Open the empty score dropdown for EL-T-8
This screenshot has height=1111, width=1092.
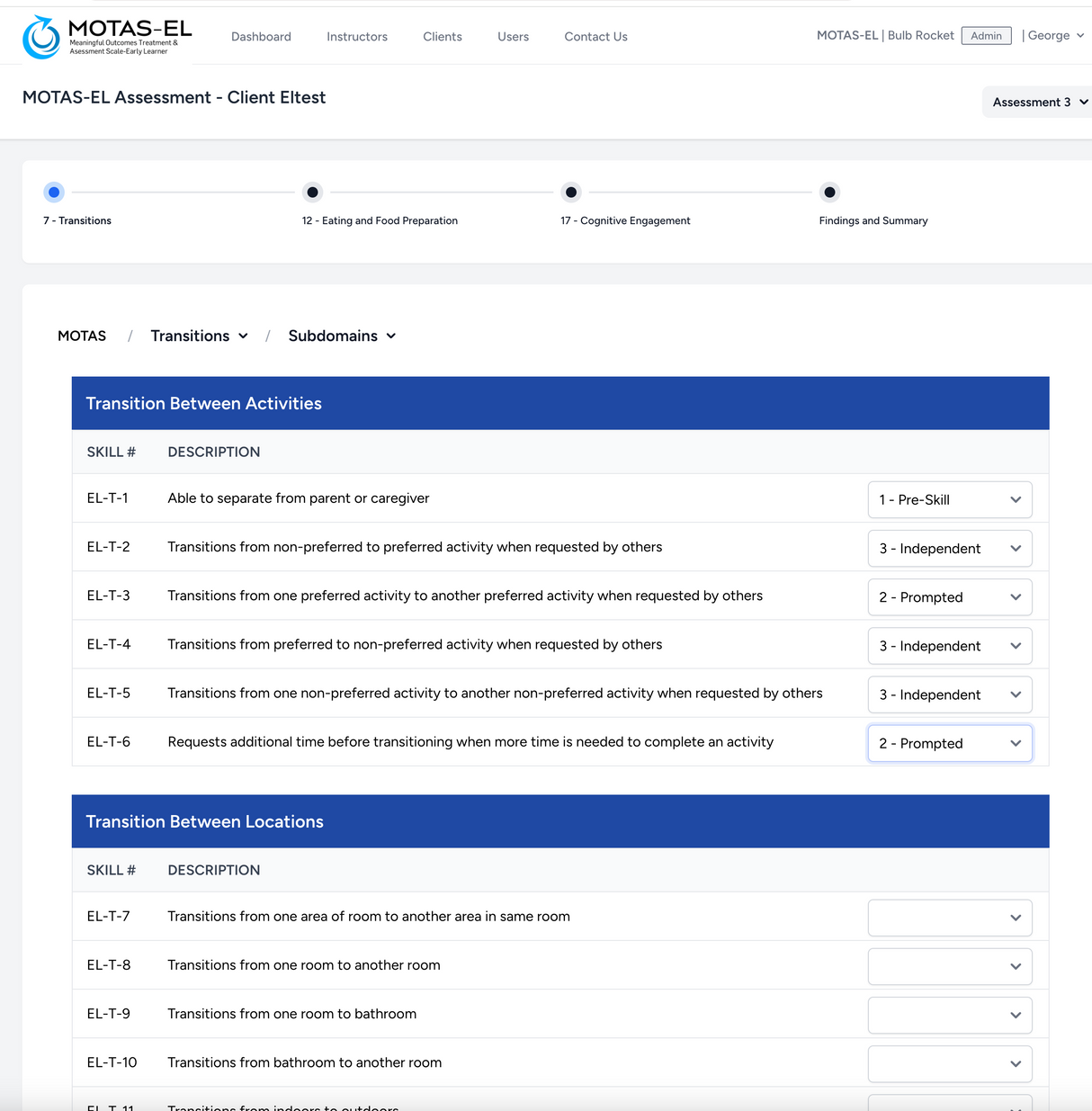tap(949, 966)
